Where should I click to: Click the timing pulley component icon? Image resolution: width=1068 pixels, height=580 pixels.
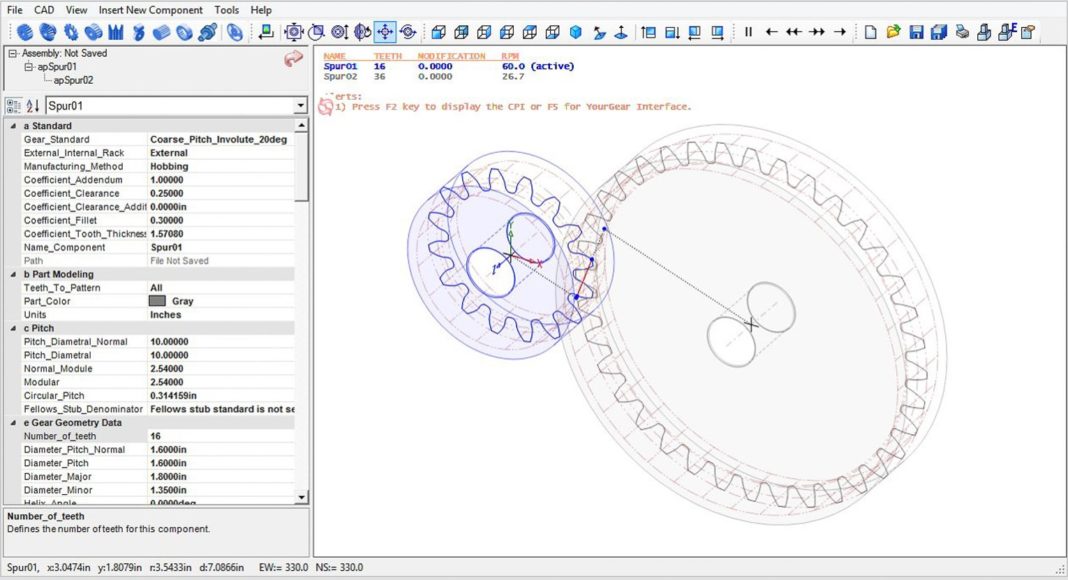click(93, 32)
